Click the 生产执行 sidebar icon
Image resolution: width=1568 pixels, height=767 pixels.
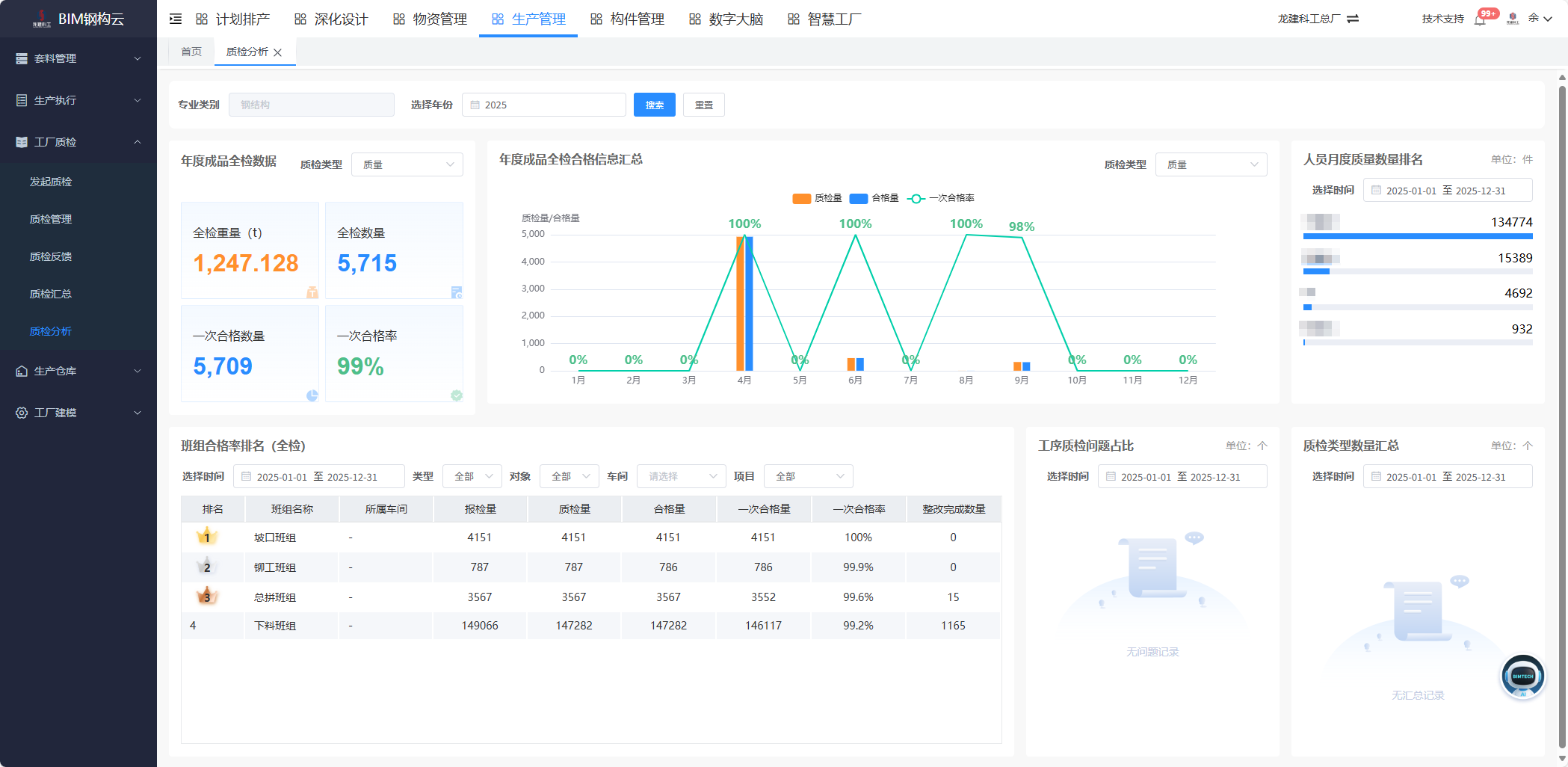coord(22,100)
